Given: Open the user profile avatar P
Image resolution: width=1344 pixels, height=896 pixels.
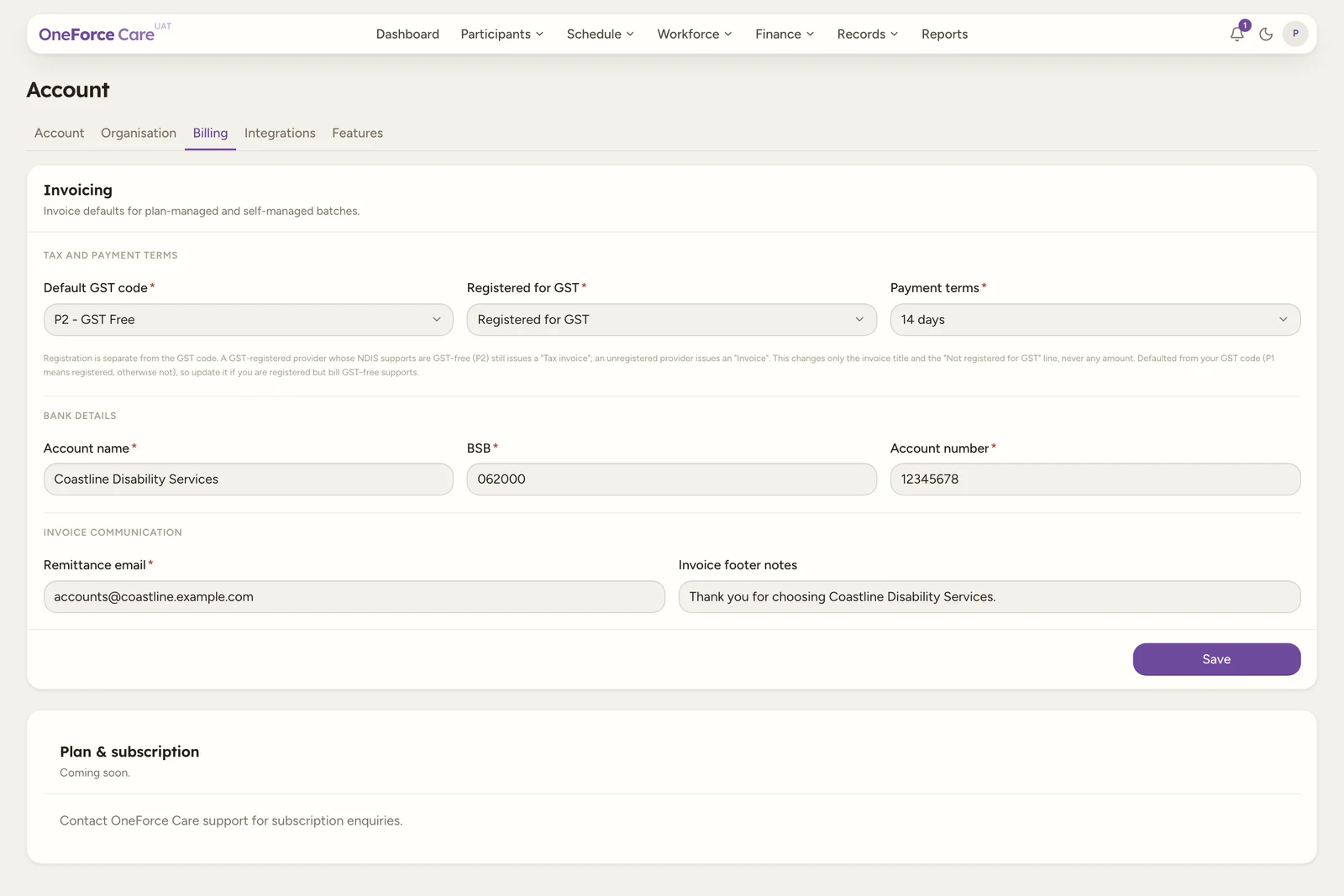Looking at the screenshot, I should pos(1295,34).
